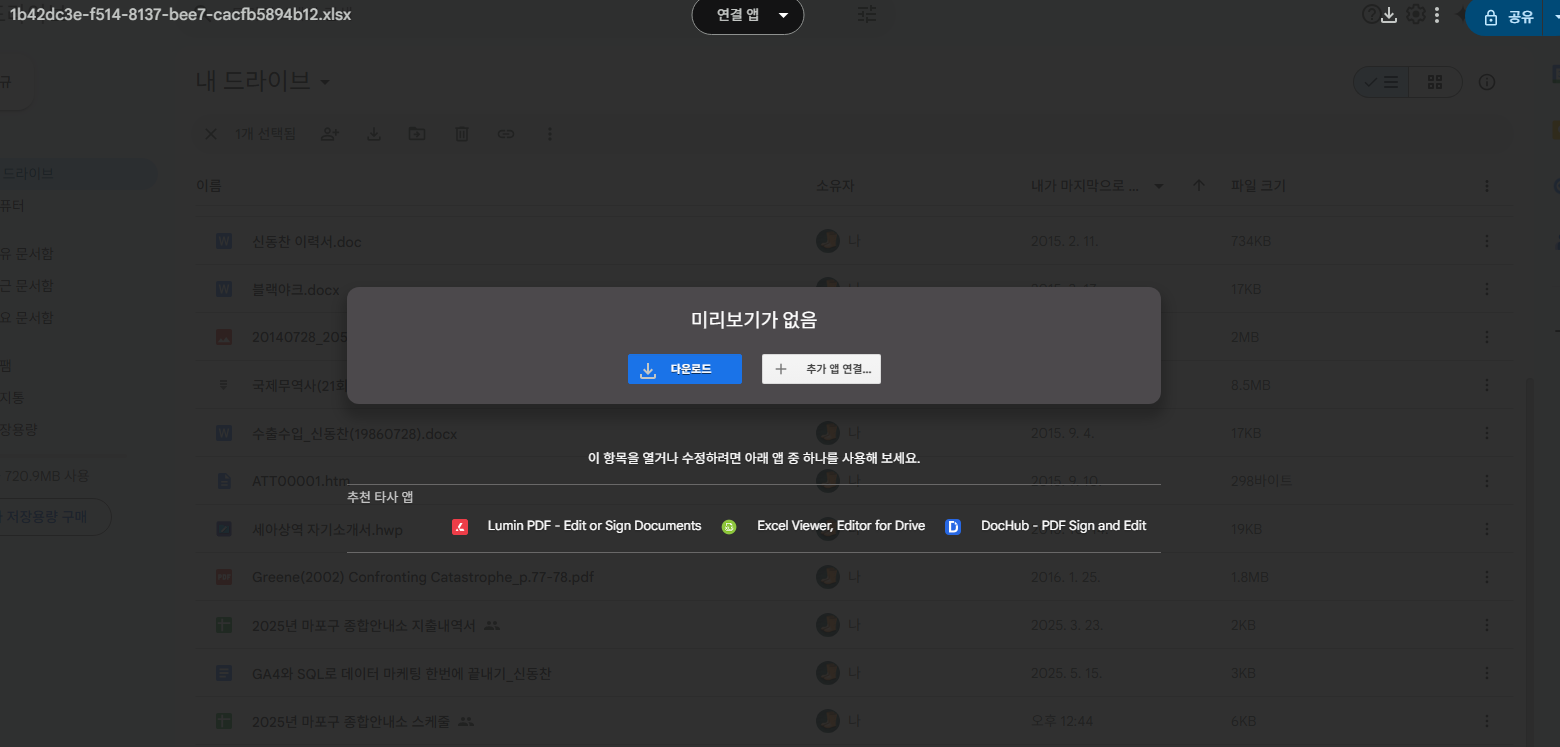
Task: Click the PDF icon of Greene(2002) file
Action: coord(224,577)
